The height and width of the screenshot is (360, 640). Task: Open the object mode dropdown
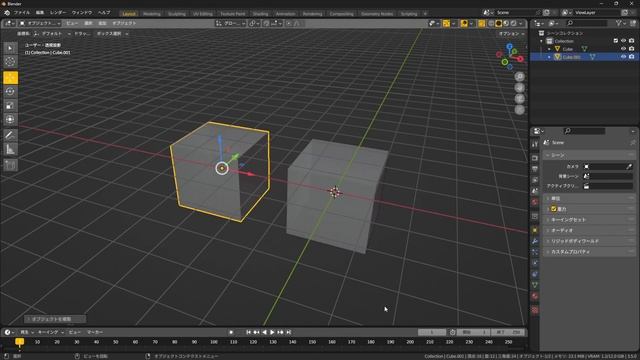tap(40, 23)
